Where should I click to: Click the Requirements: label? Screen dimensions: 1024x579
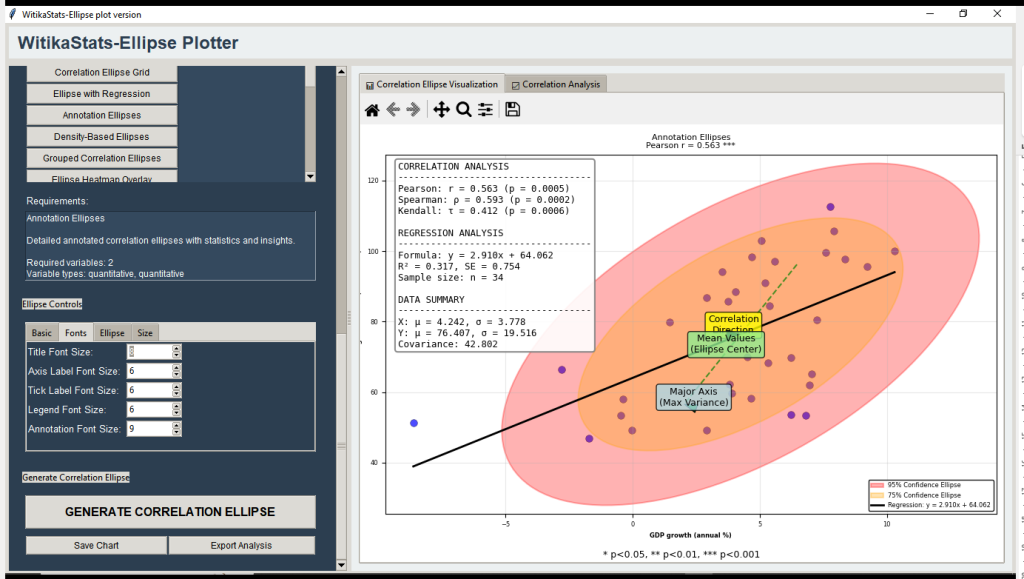57,201
